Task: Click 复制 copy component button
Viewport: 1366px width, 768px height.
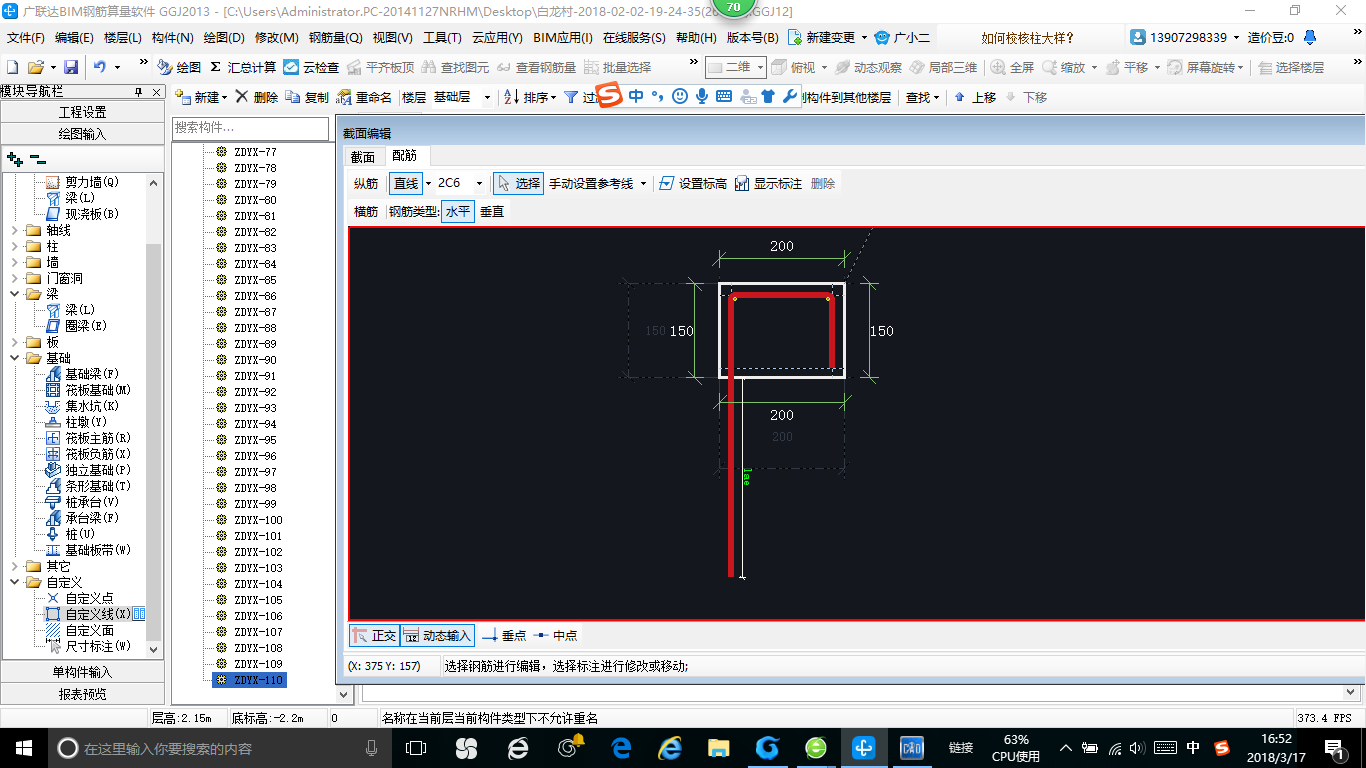Action: click(307, 97)
